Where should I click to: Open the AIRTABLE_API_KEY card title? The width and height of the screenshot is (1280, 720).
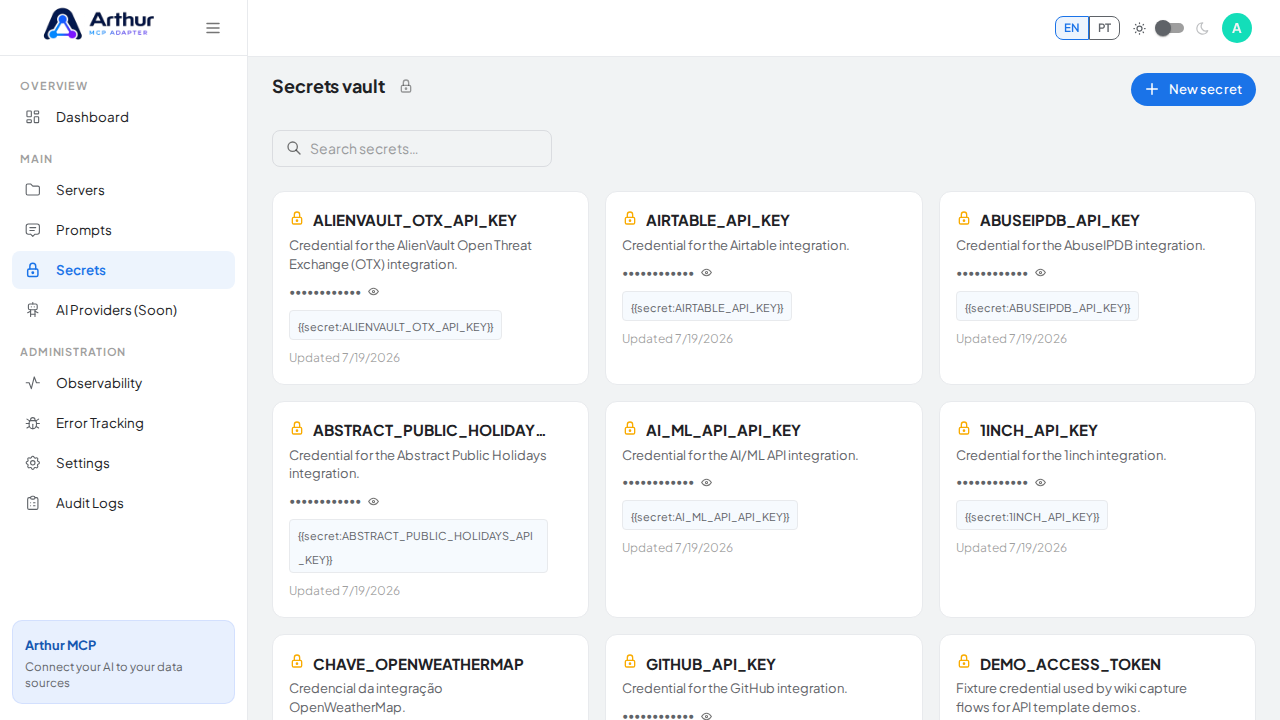tap(718, 220)
